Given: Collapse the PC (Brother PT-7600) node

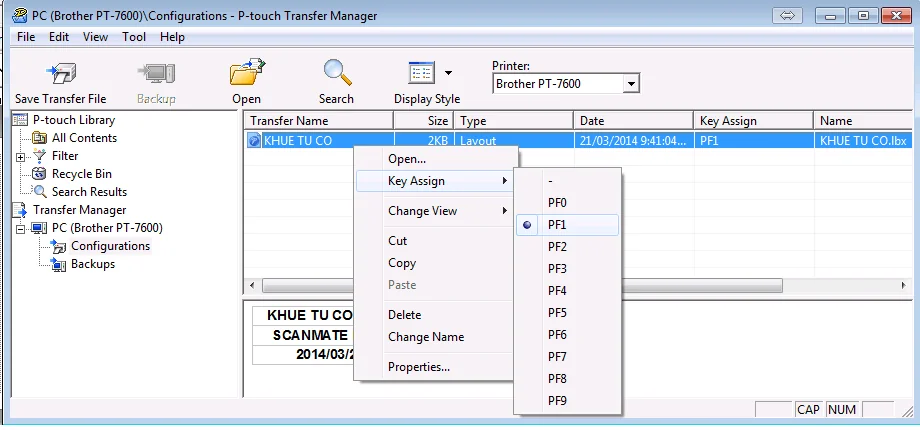Looking at the screenshot, I should tap(21, 229).
